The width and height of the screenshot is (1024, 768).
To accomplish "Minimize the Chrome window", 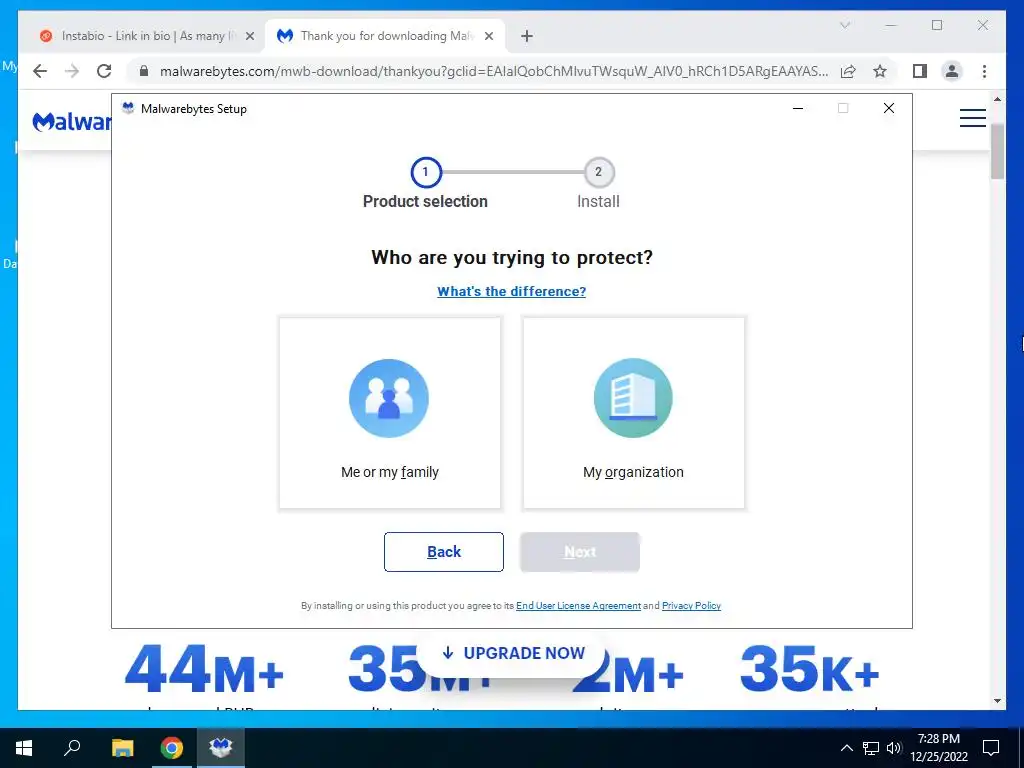I will click(x=891, y=25).
